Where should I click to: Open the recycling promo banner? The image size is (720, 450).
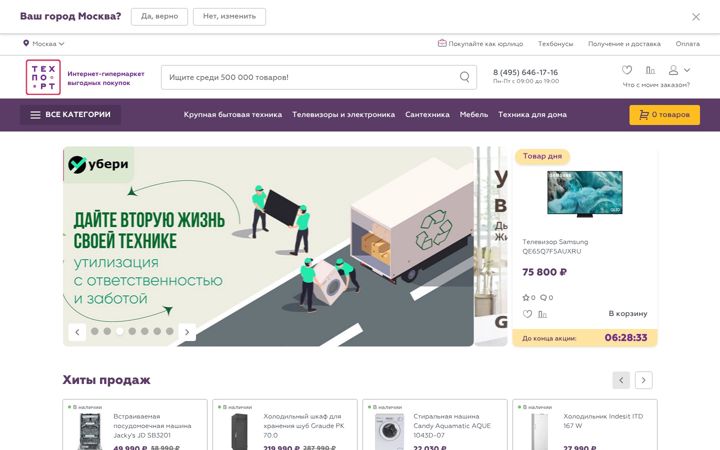coord(268,246)
